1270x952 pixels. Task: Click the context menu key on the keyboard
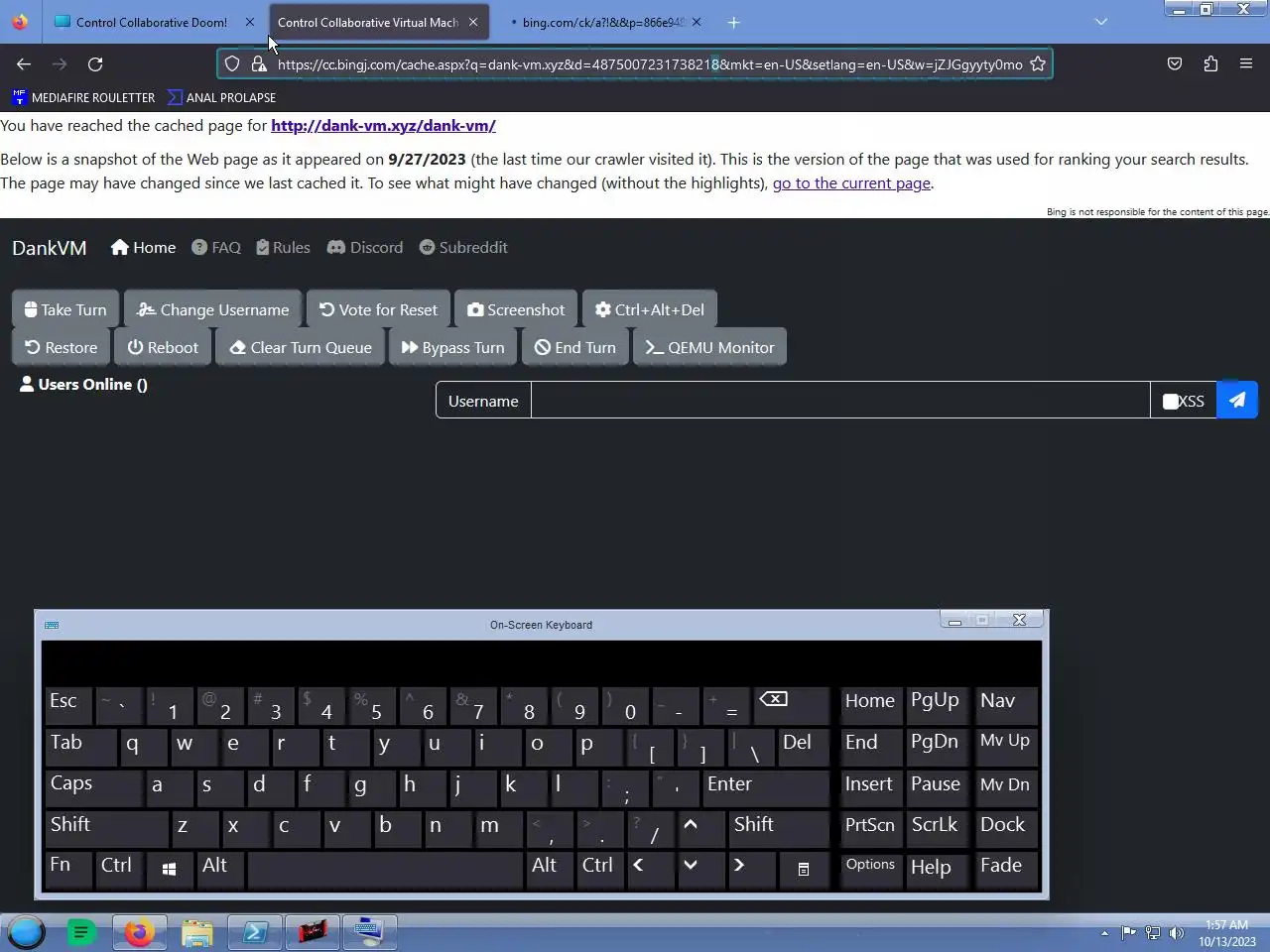coord(804,869)
